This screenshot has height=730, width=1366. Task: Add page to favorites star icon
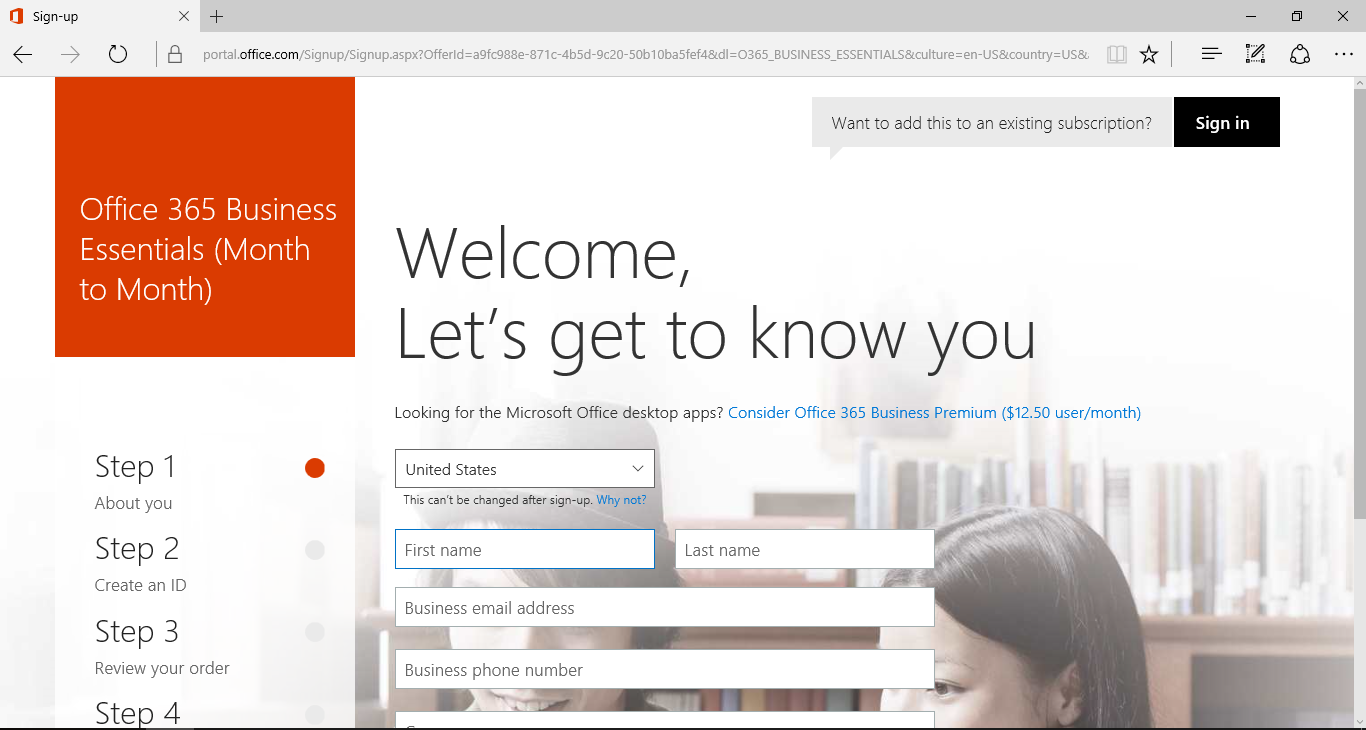coord(1149,54)
